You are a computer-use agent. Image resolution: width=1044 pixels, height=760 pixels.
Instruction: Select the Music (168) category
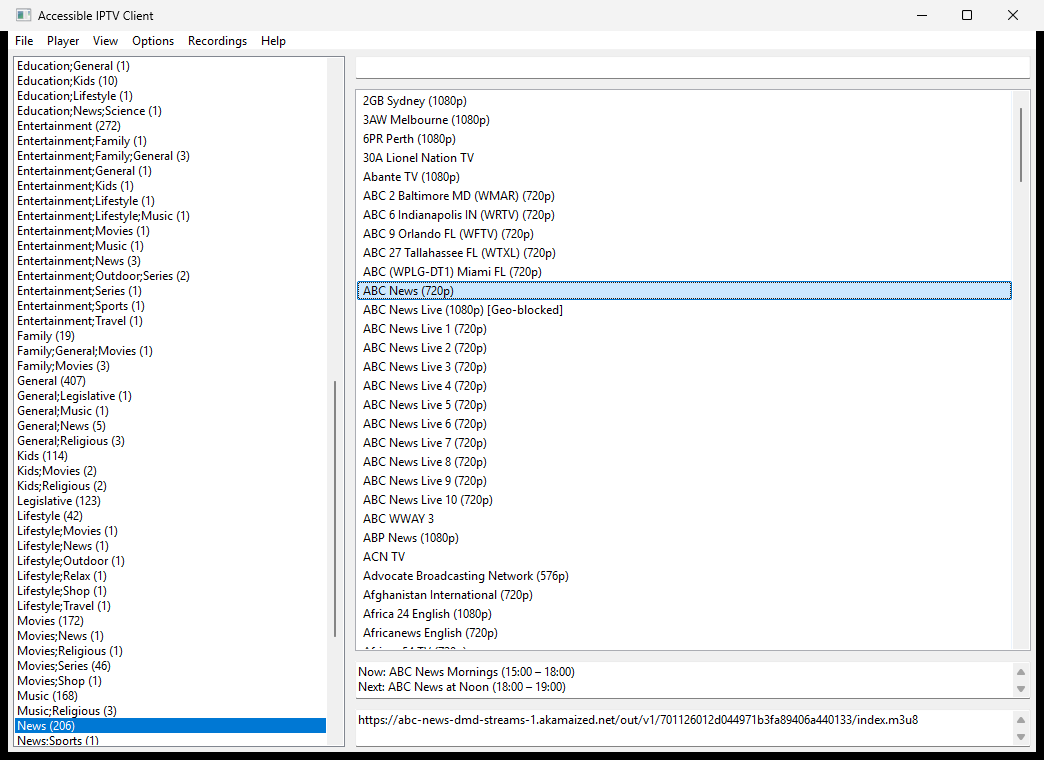[170, 695]
